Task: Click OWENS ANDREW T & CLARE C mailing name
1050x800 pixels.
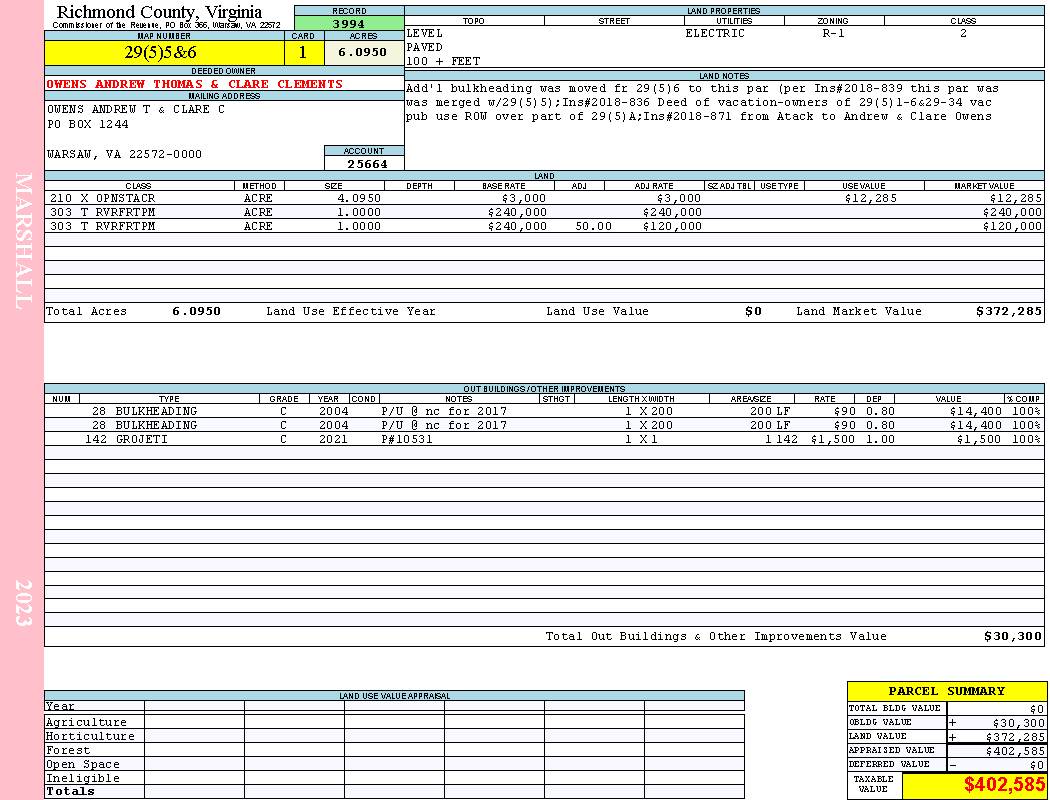Action: click(135, 110)
